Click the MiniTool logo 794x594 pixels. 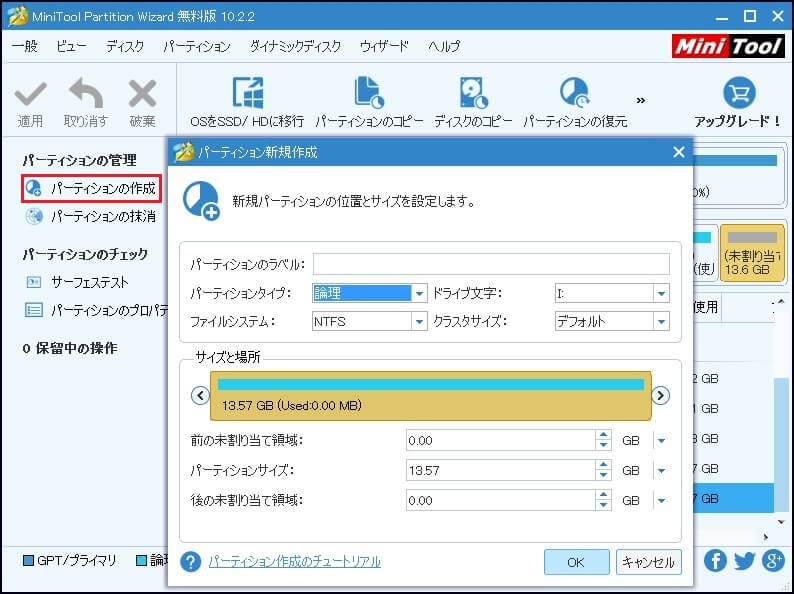pos(729,47)
